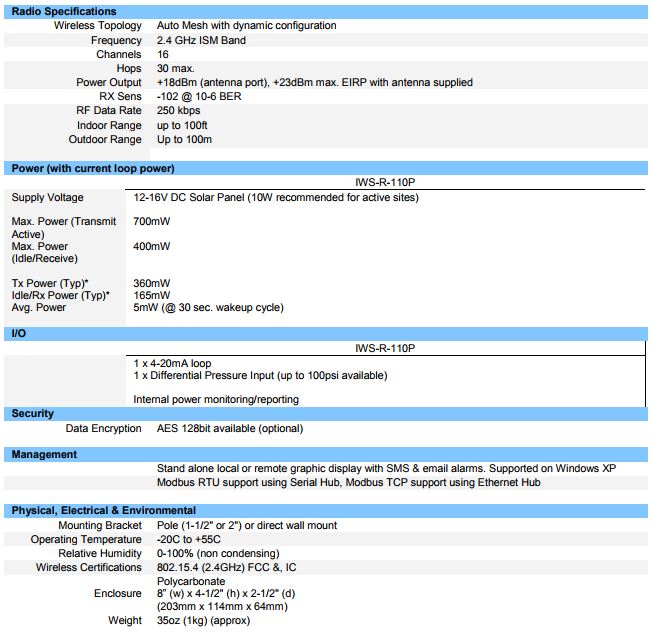Select the 1 x 4-20mA loop text

pyautogui.click(x=171, y=362)
